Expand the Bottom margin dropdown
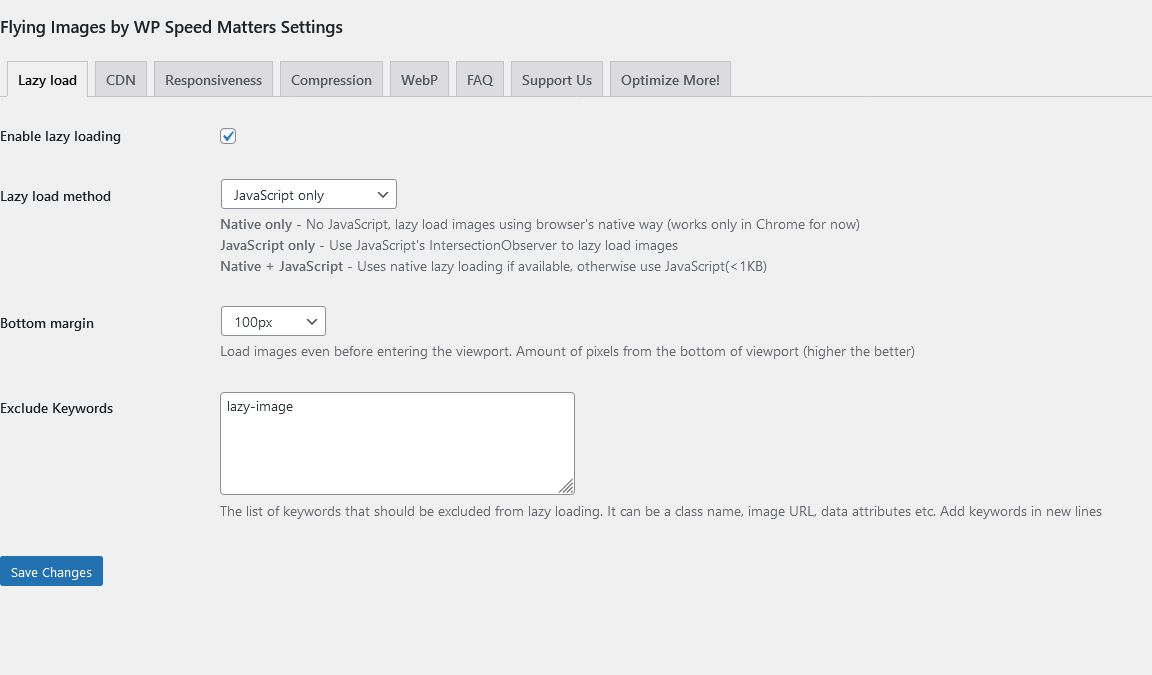The image size is (1152, 675). tap(273, 322)
